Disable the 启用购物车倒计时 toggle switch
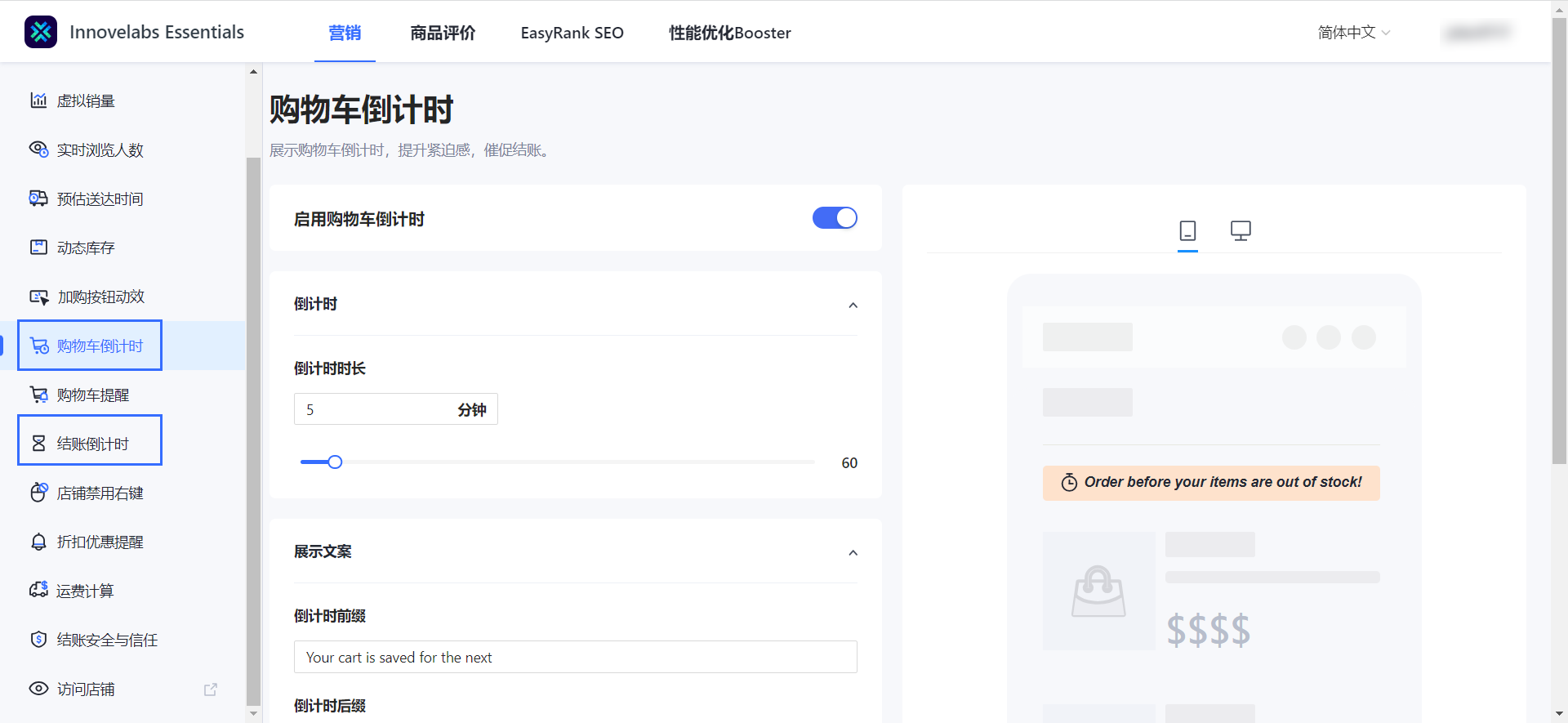 [835, 218]
